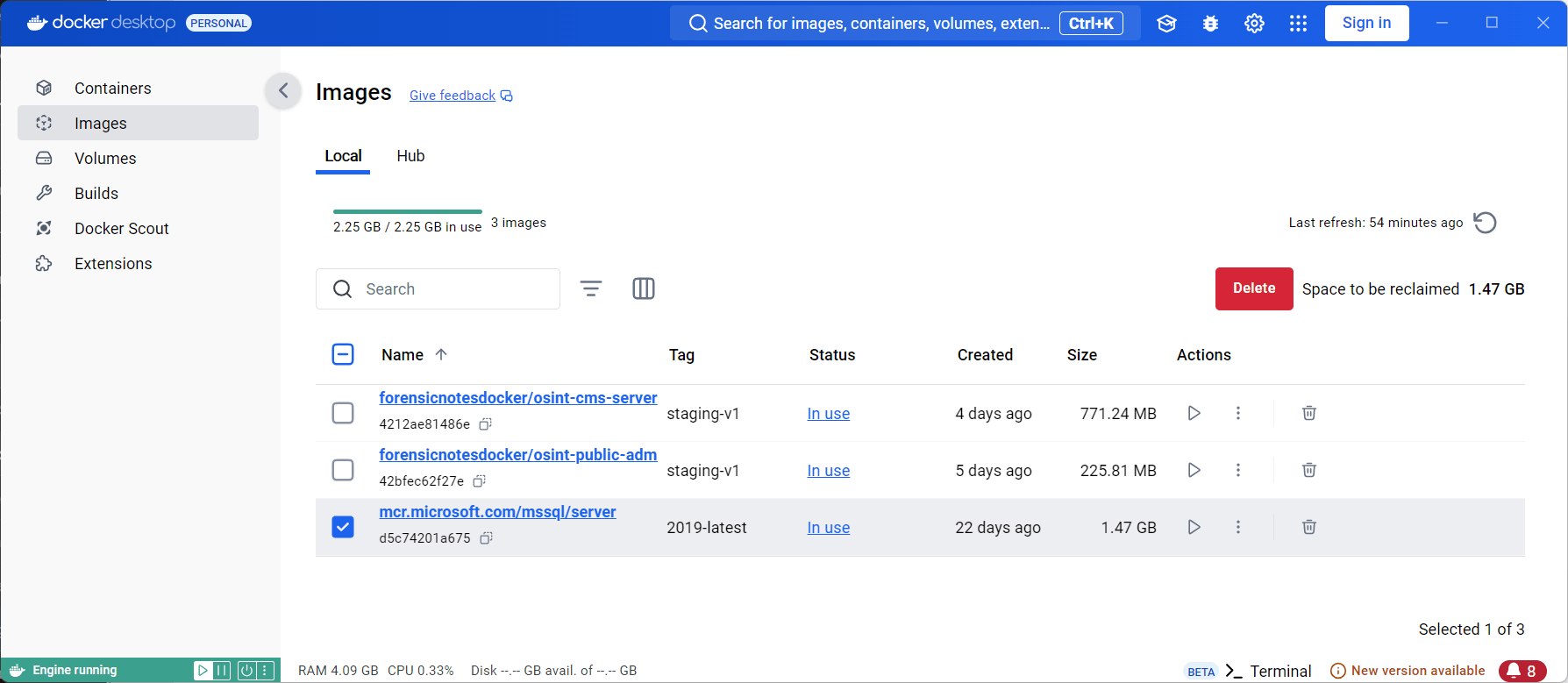The image size is (1568, 683).
Task: Open Extensions in the sidebar
Action: (x=138, y=263)
